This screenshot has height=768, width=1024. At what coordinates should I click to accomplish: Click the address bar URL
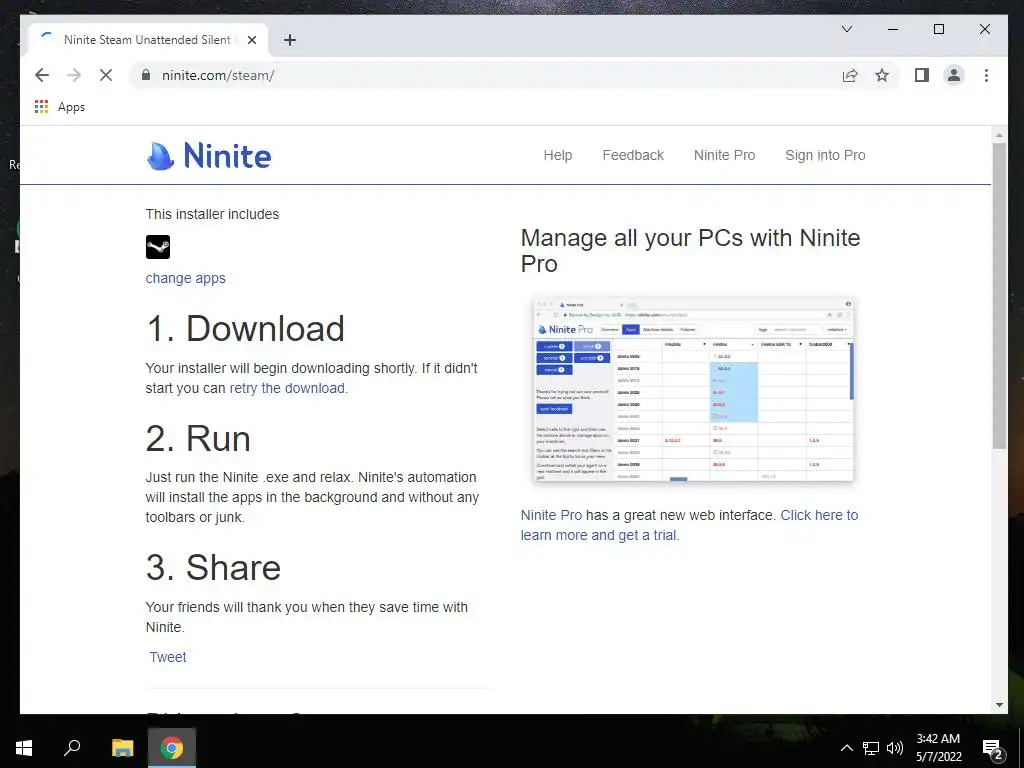tap(218, 75)
